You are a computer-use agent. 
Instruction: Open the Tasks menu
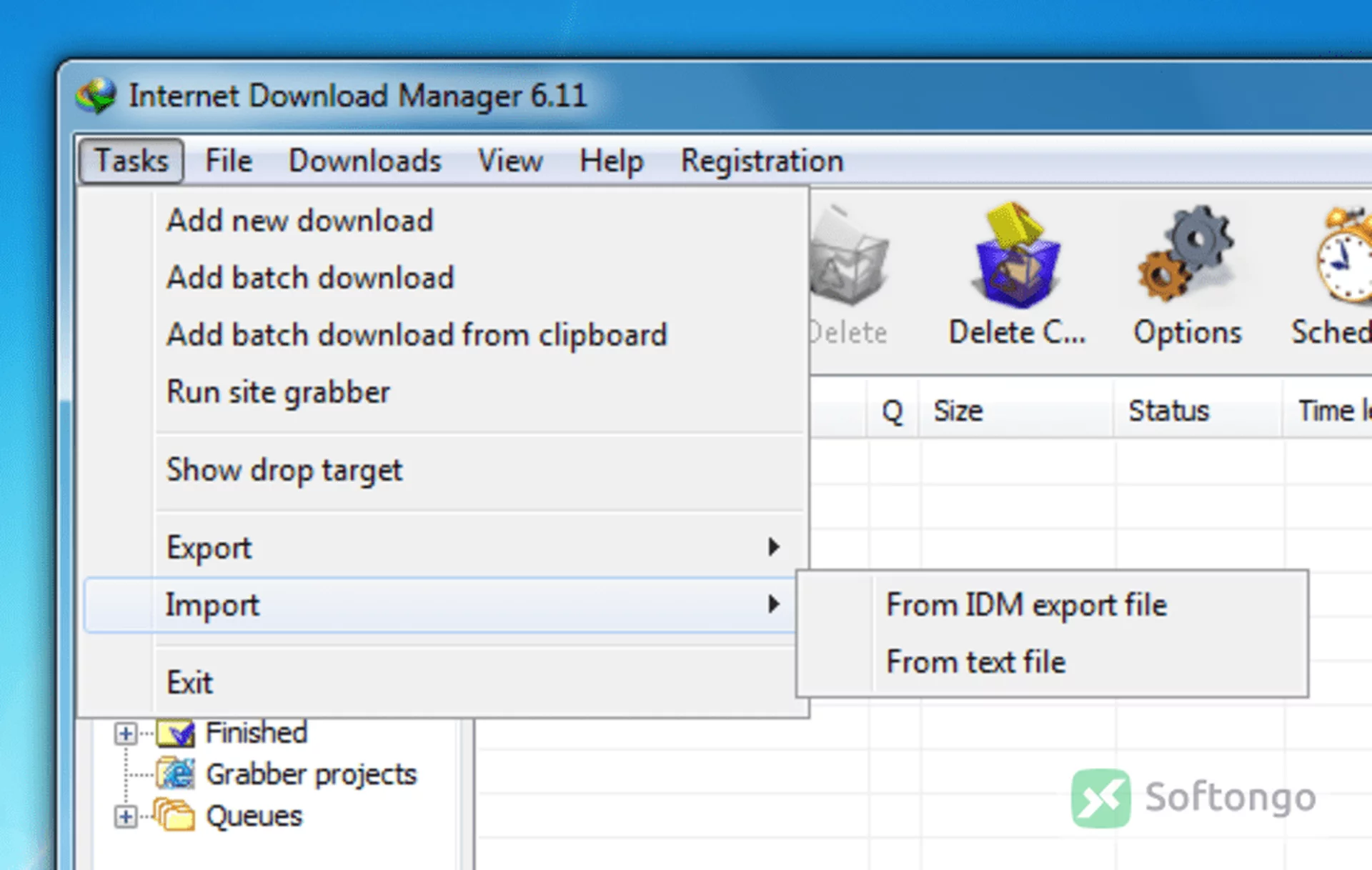tap(131, 160)
